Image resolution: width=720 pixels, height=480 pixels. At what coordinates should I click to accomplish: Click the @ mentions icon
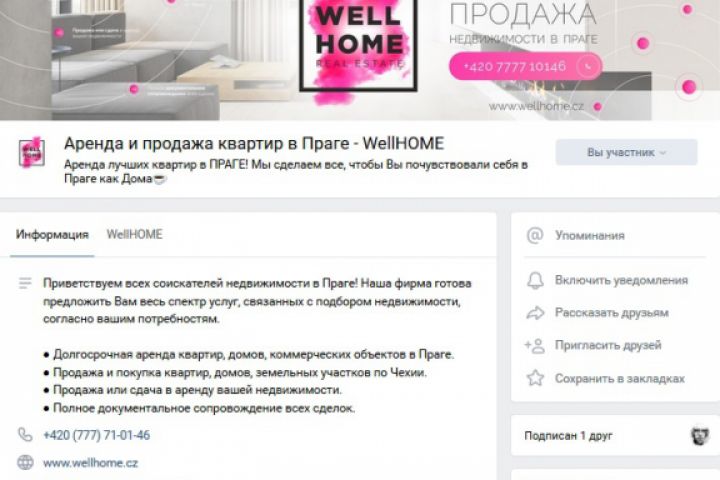[535, 236]
